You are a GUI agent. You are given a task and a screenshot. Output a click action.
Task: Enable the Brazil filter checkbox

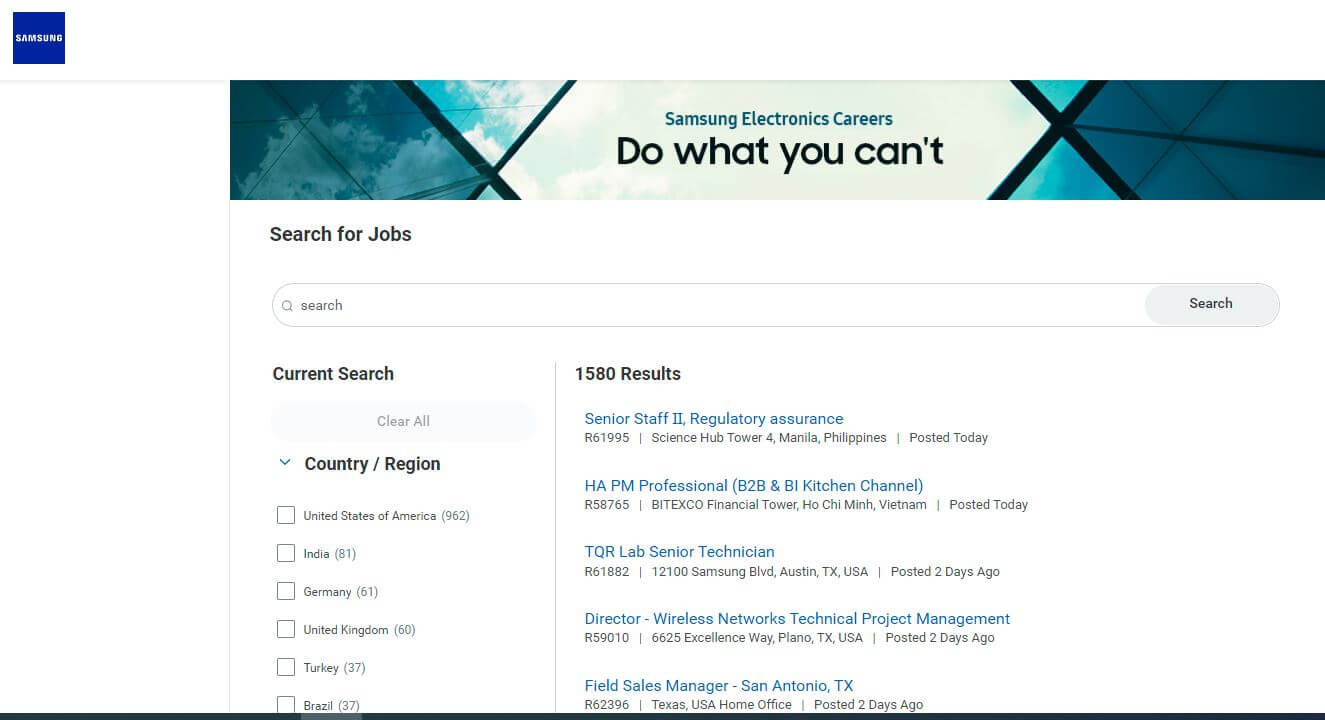(286, 705)
